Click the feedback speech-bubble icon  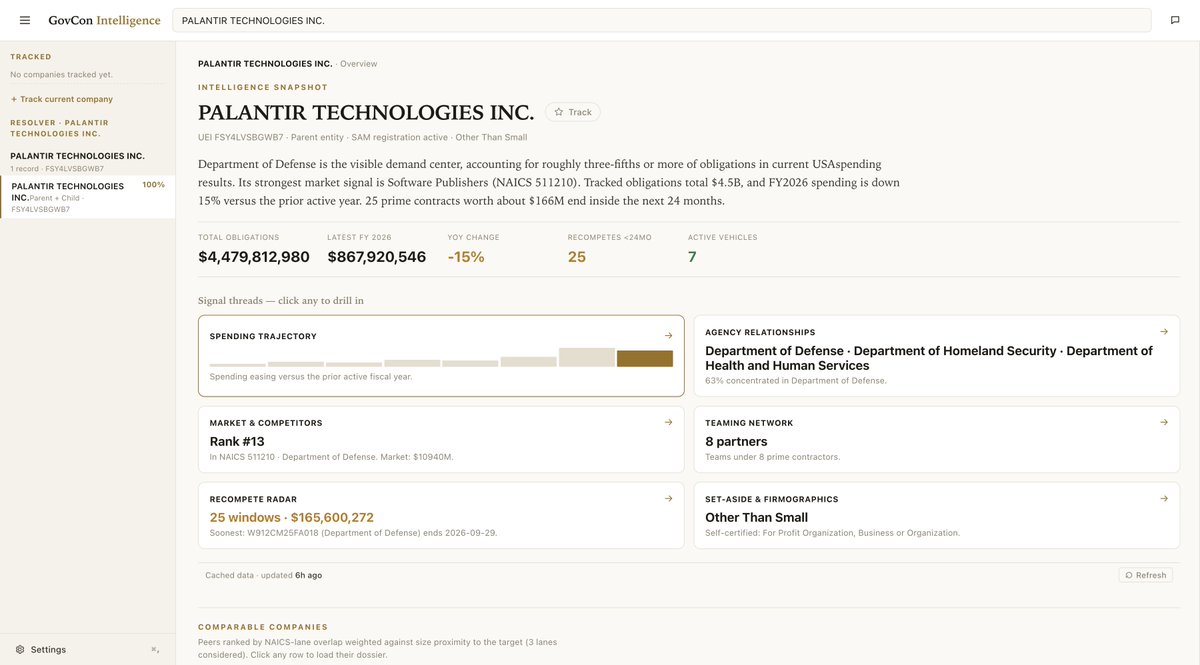(1175, 20)
